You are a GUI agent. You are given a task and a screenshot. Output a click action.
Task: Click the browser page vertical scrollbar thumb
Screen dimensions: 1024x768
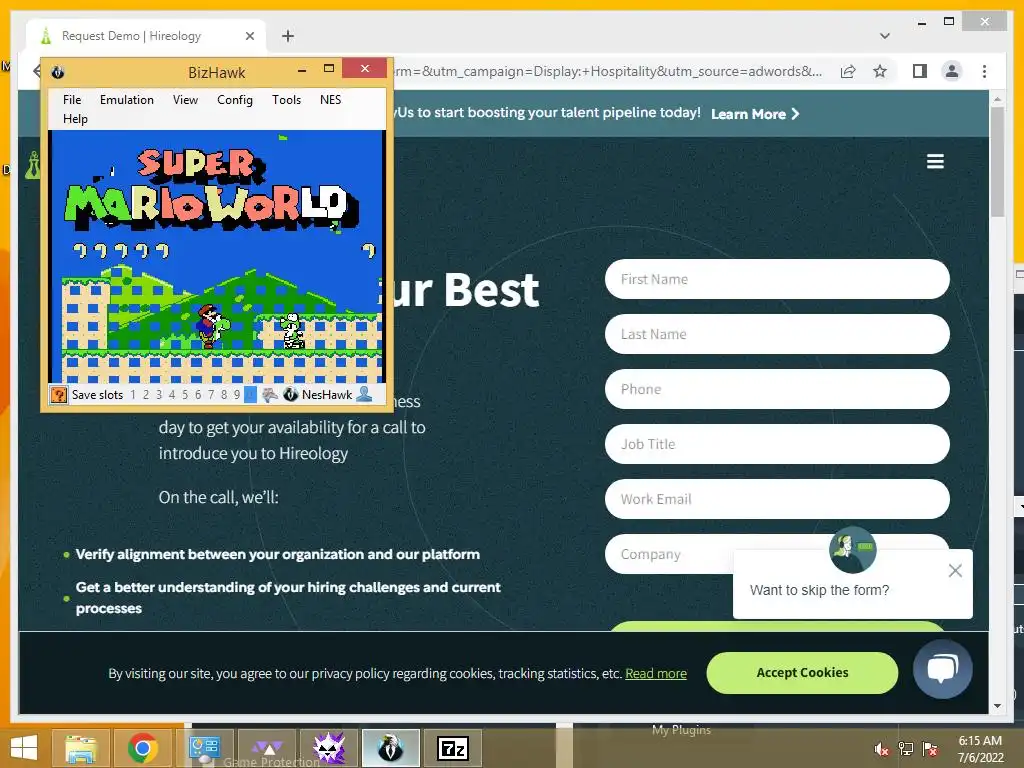pos(997,161)
